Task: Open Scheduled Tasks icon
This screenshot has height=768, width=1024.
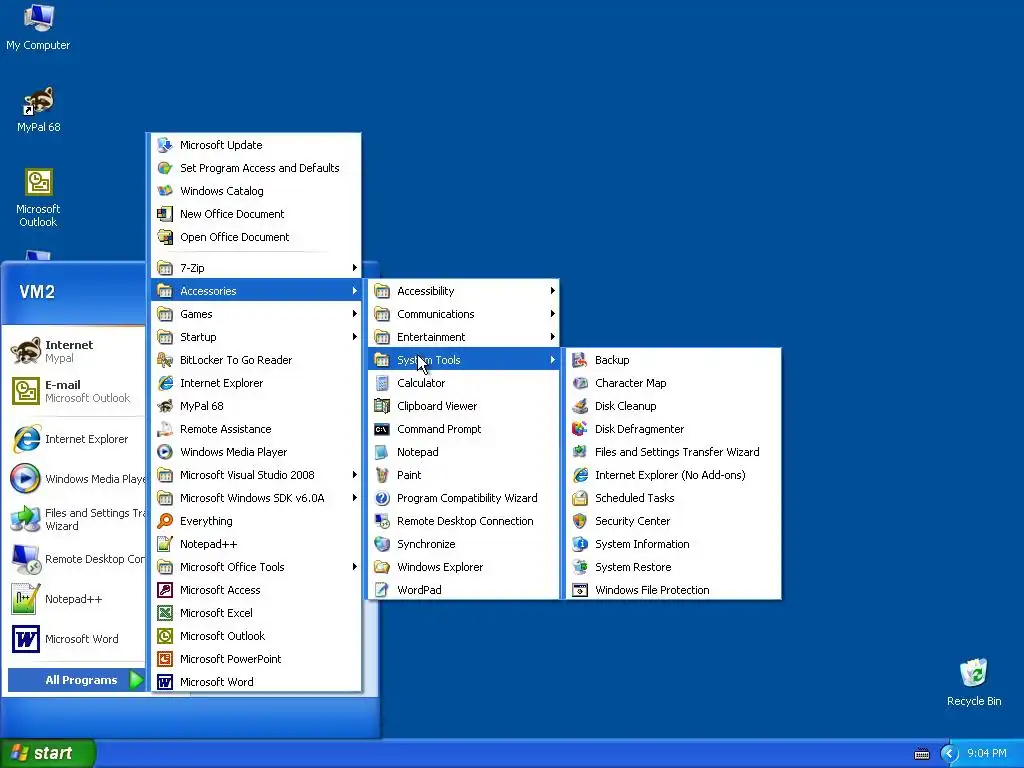Action: [579, 498]
